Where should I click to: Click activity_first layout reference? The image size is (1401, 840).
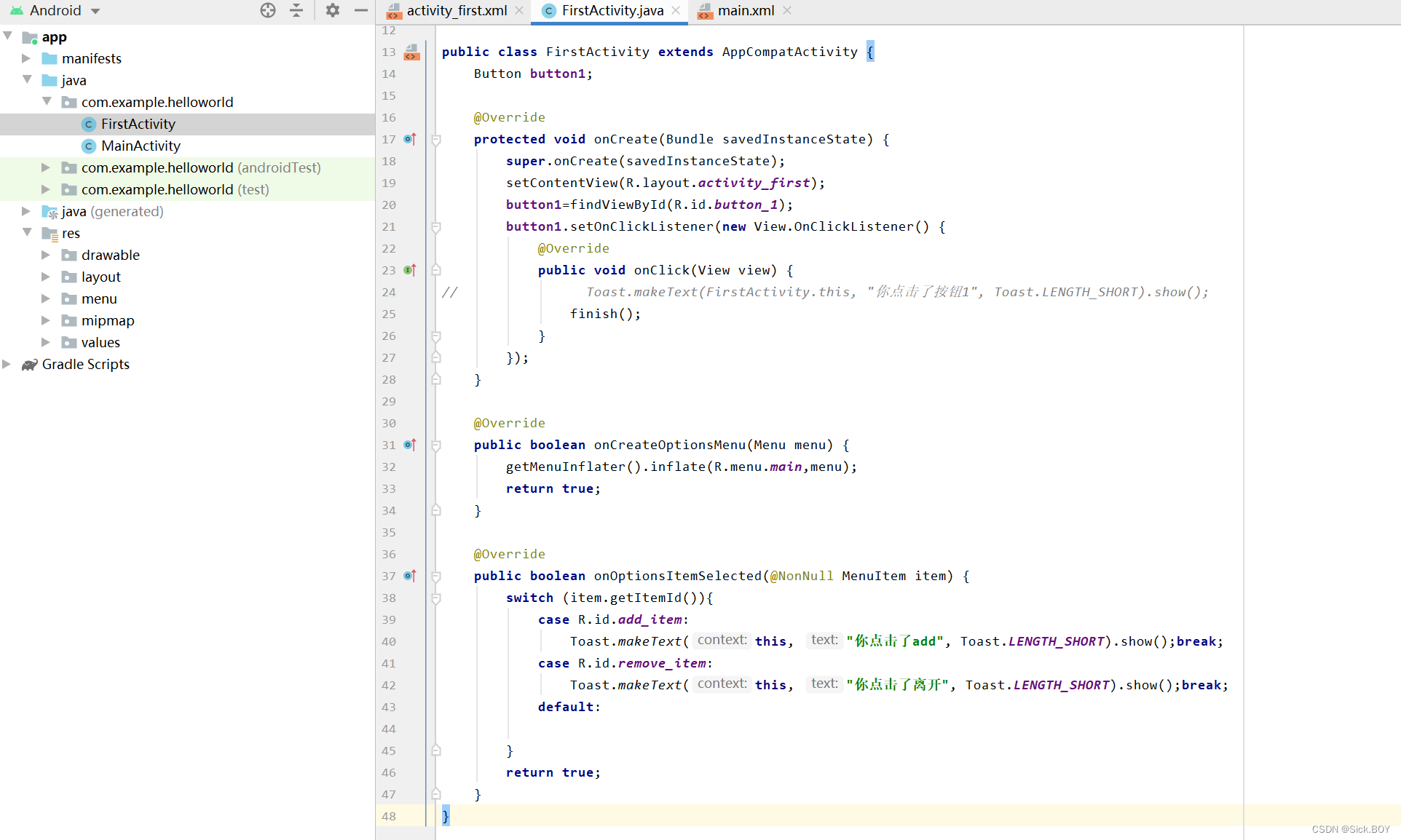point(754,183)
